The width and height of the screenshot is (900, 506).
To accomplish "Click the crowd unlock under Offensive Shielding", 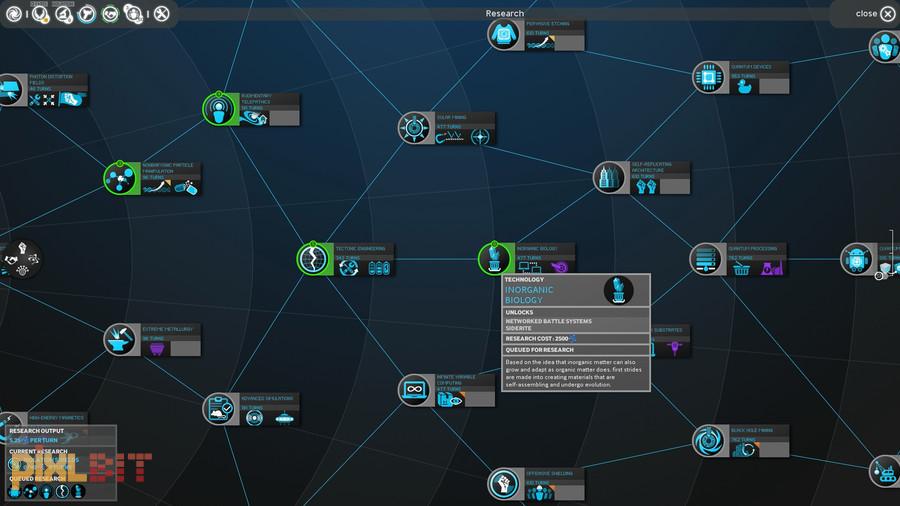I will (x=541, y=492).
